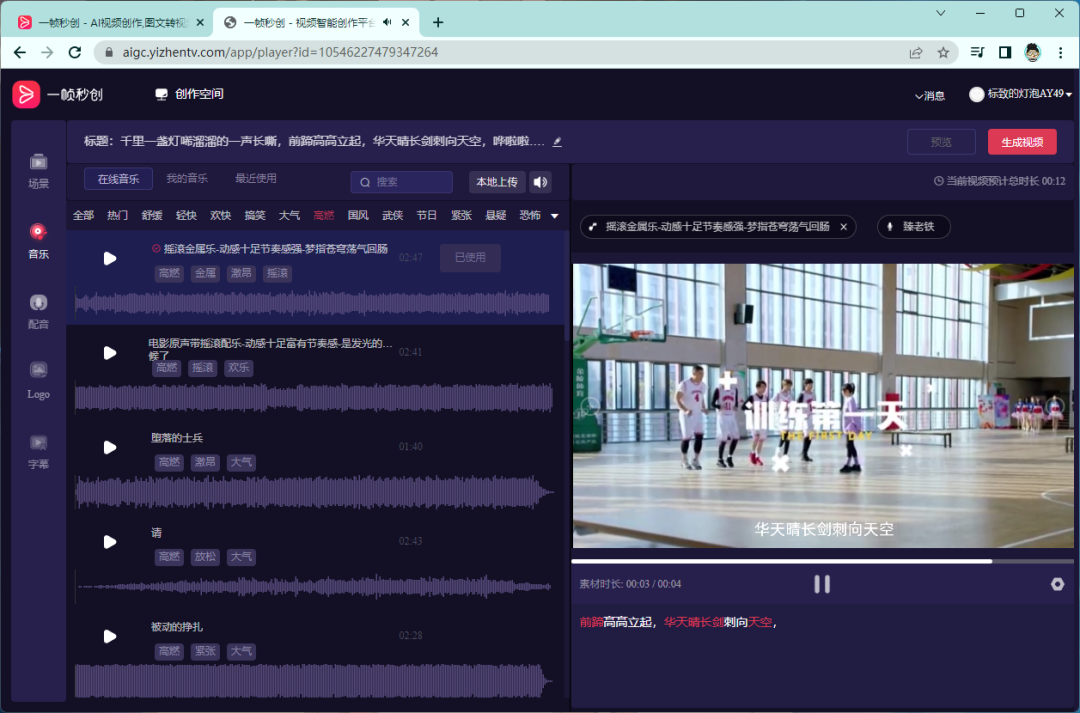Open the user account dropdown
The height and width of the screenshot is (713, 1080).
click(1020, 94)
